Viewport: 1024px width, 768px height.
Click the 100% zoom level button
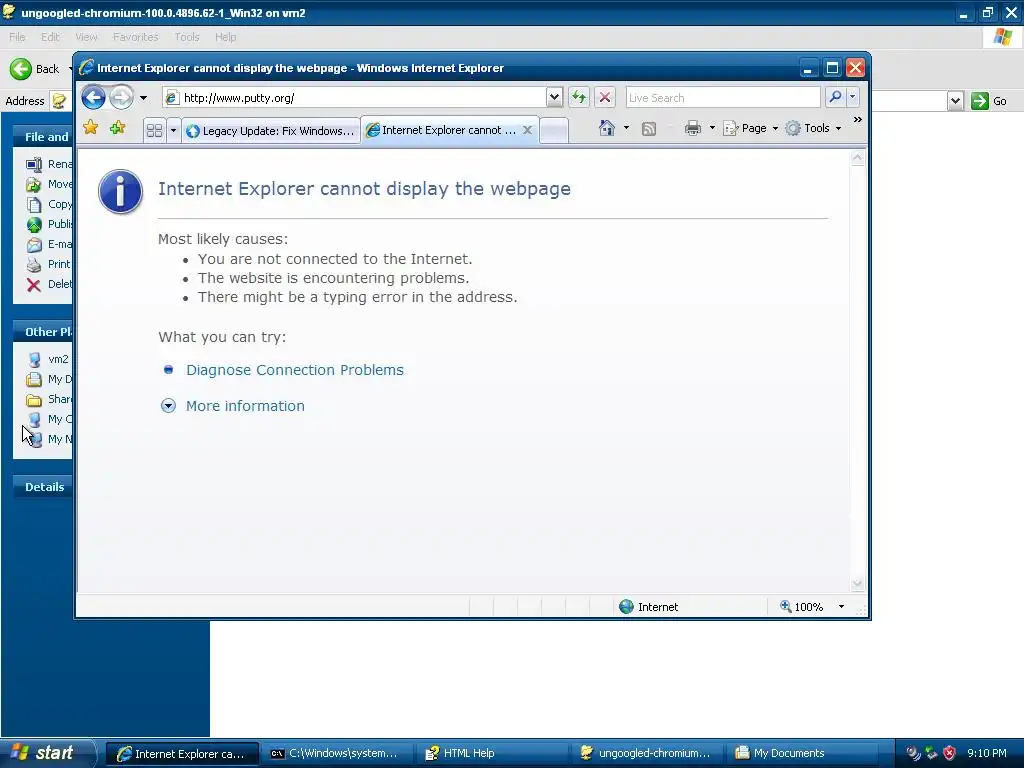pos(801,607)
